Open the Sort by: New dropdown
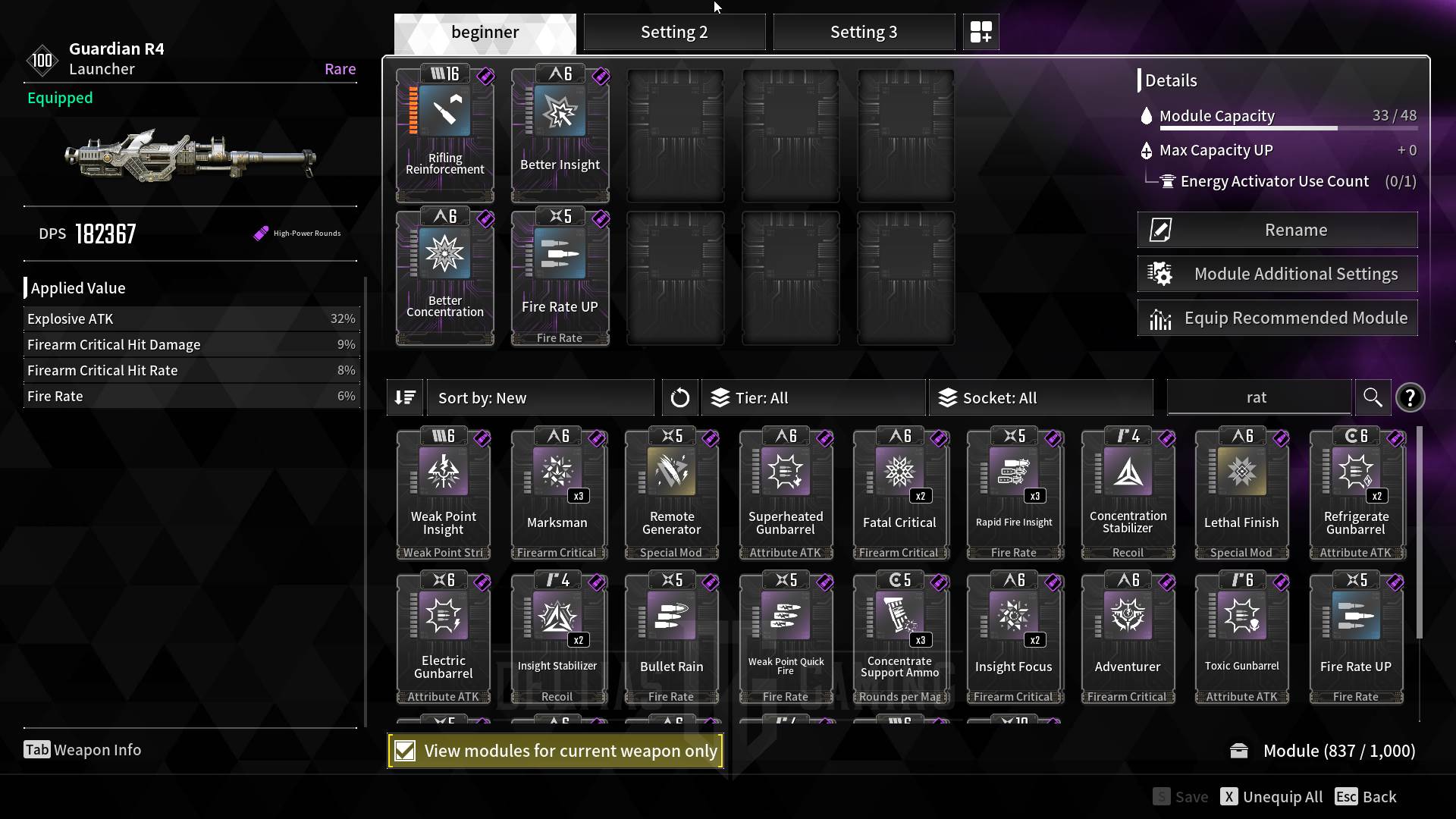This screenshot has width=1456, height=819. (540, 397)
